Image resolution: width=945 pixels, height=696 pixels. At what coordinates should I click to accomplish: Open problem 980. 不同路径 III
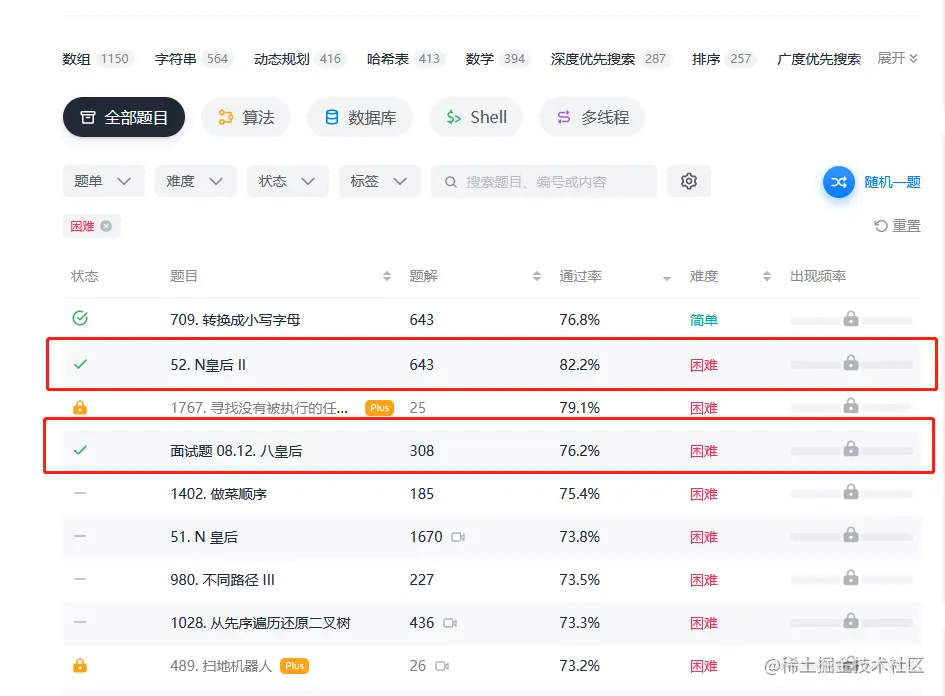(x=222, y=580)
